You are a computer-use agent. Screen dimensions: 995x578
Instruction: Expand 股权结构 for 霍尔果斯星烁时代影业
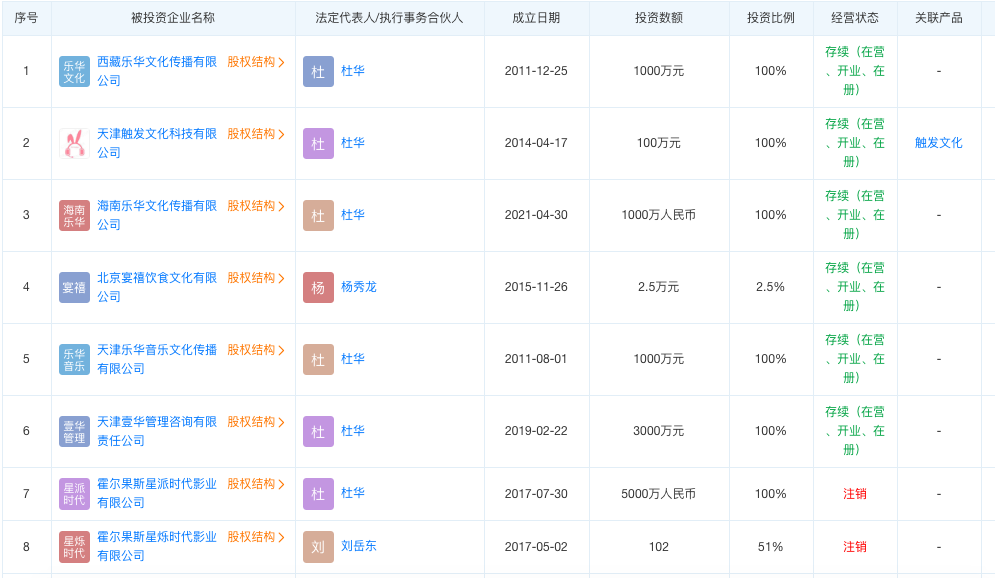coord(256,537)
